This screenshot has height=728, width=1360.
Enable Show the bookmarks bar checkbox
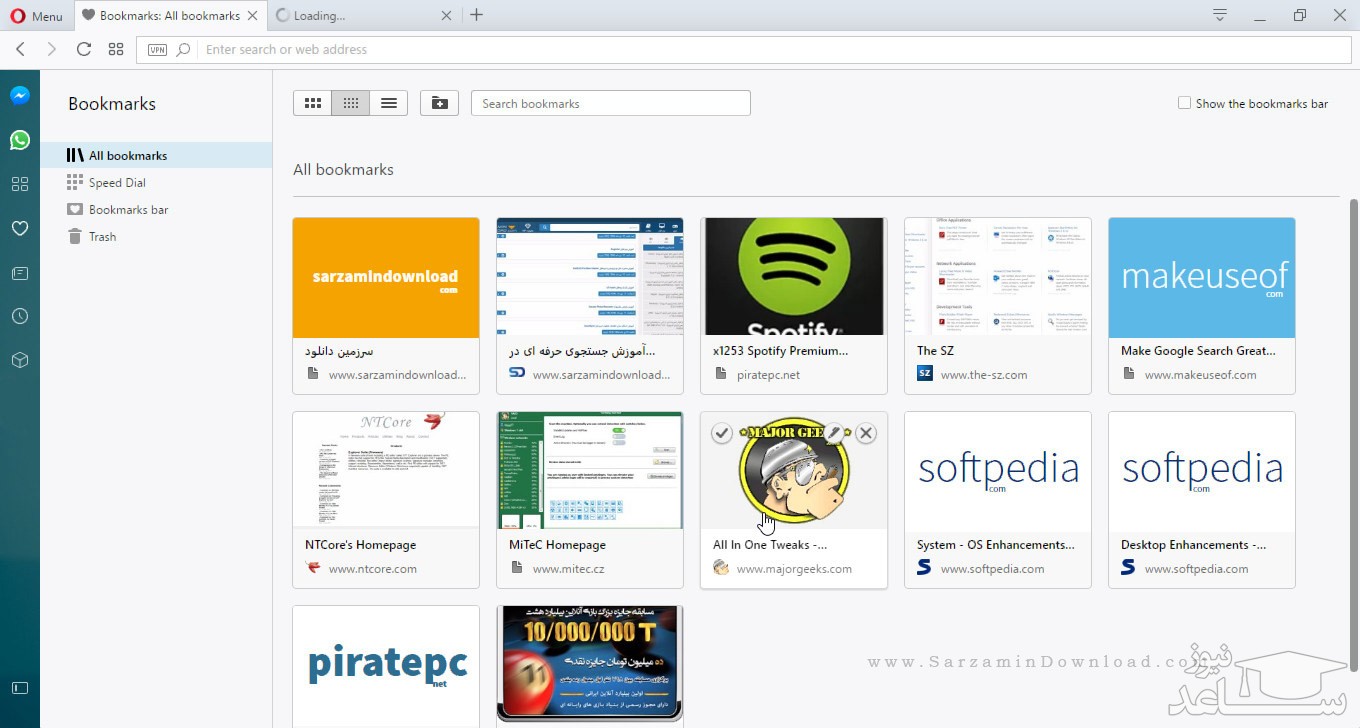pyautogui.click(x=1184, y=103)
